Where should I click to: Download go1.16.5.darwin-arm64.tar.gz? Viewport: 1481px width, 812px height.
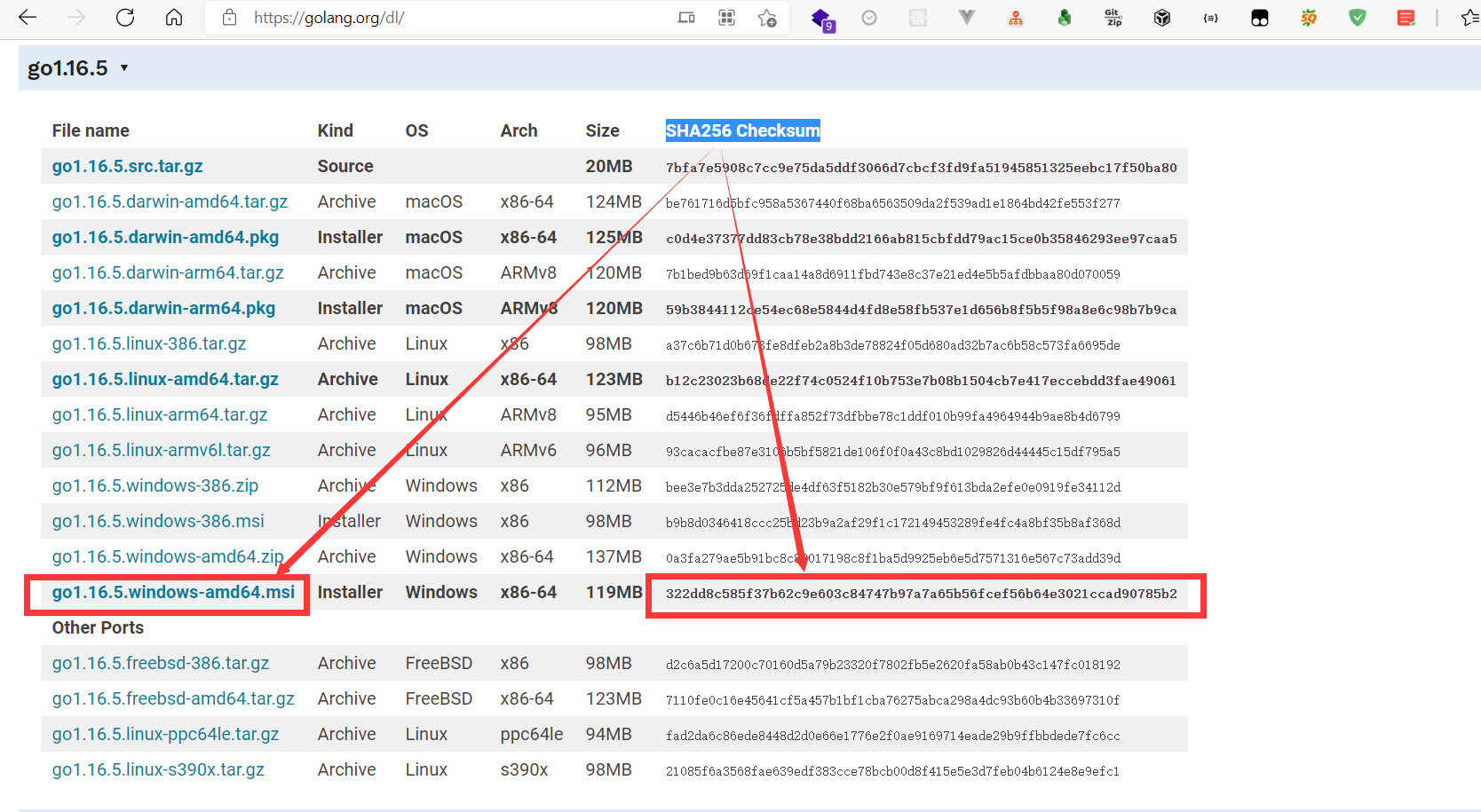[x=168, y=272]
